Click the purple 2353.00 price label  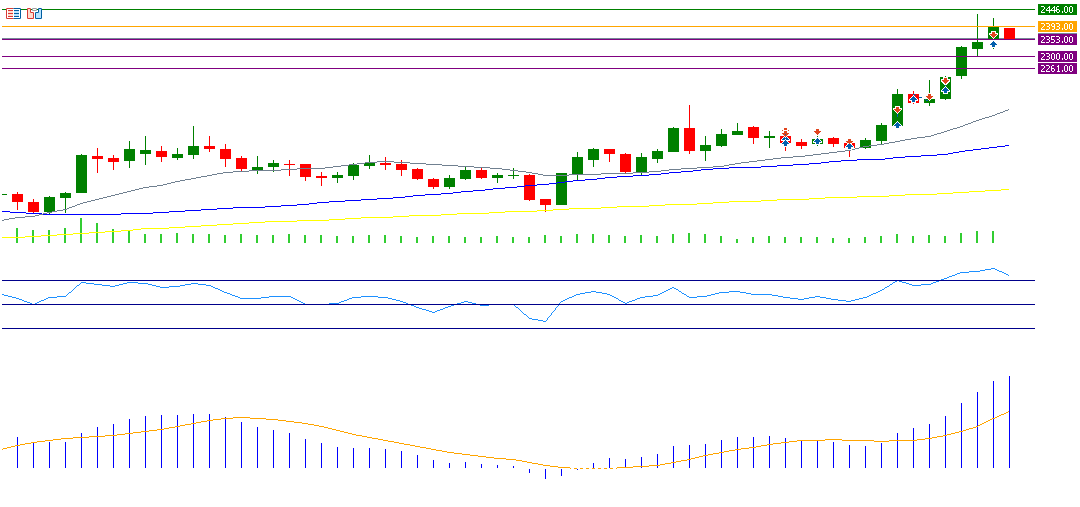coord(1057,39)
